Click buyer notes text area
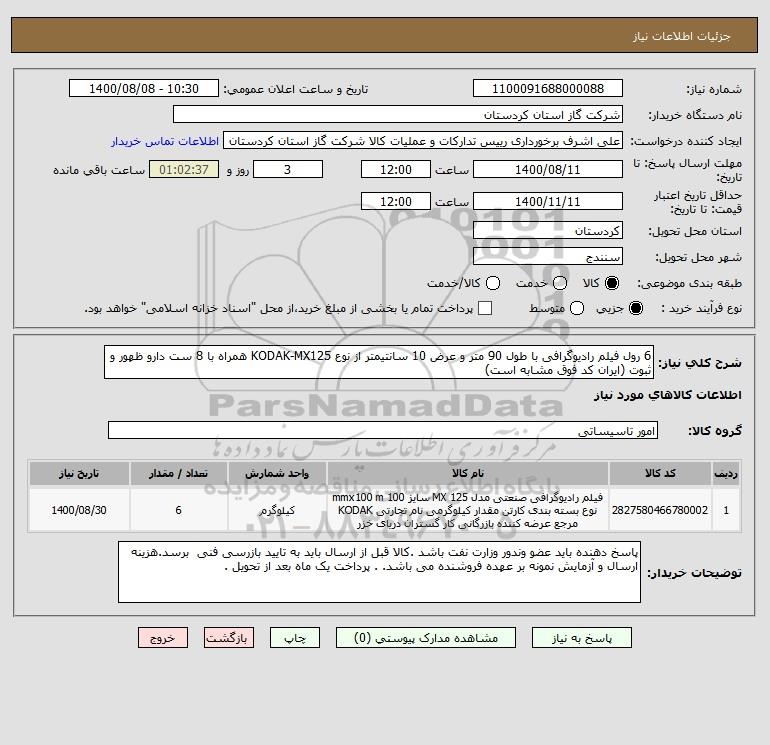Image resolution: width=770 pixels, height=745 pixels. tap(379, 572)
